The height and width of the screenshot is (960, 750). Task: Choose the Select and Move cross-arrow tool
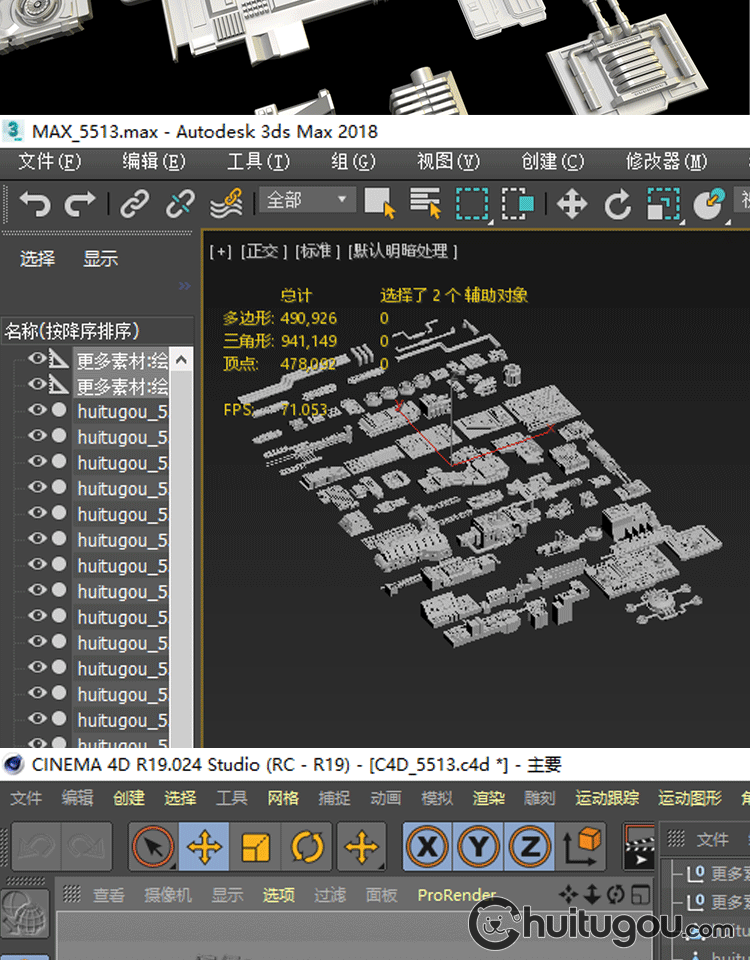571,204
